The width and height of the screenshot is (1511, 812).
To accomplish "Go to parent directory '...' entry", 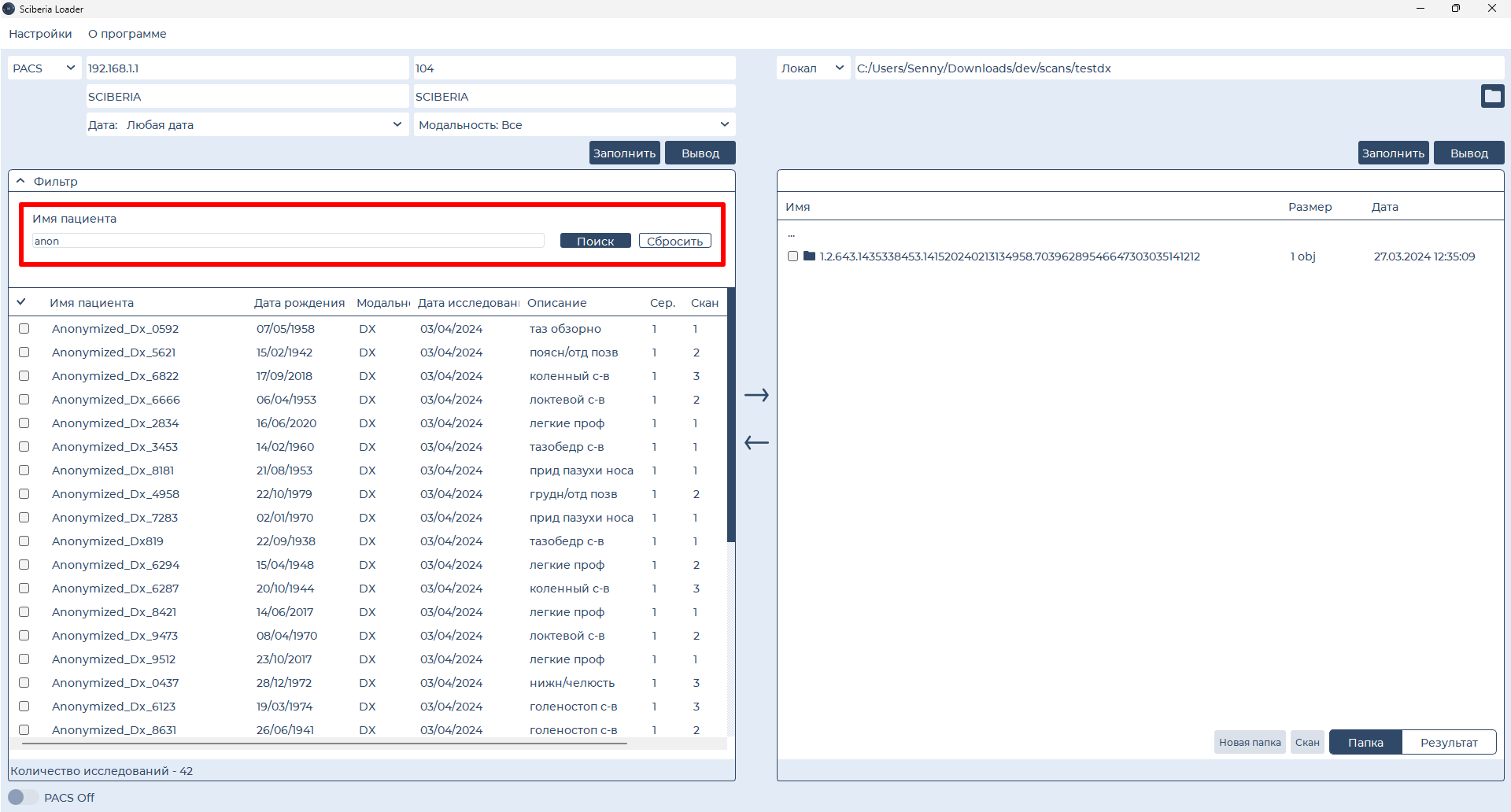I will 792,234.
